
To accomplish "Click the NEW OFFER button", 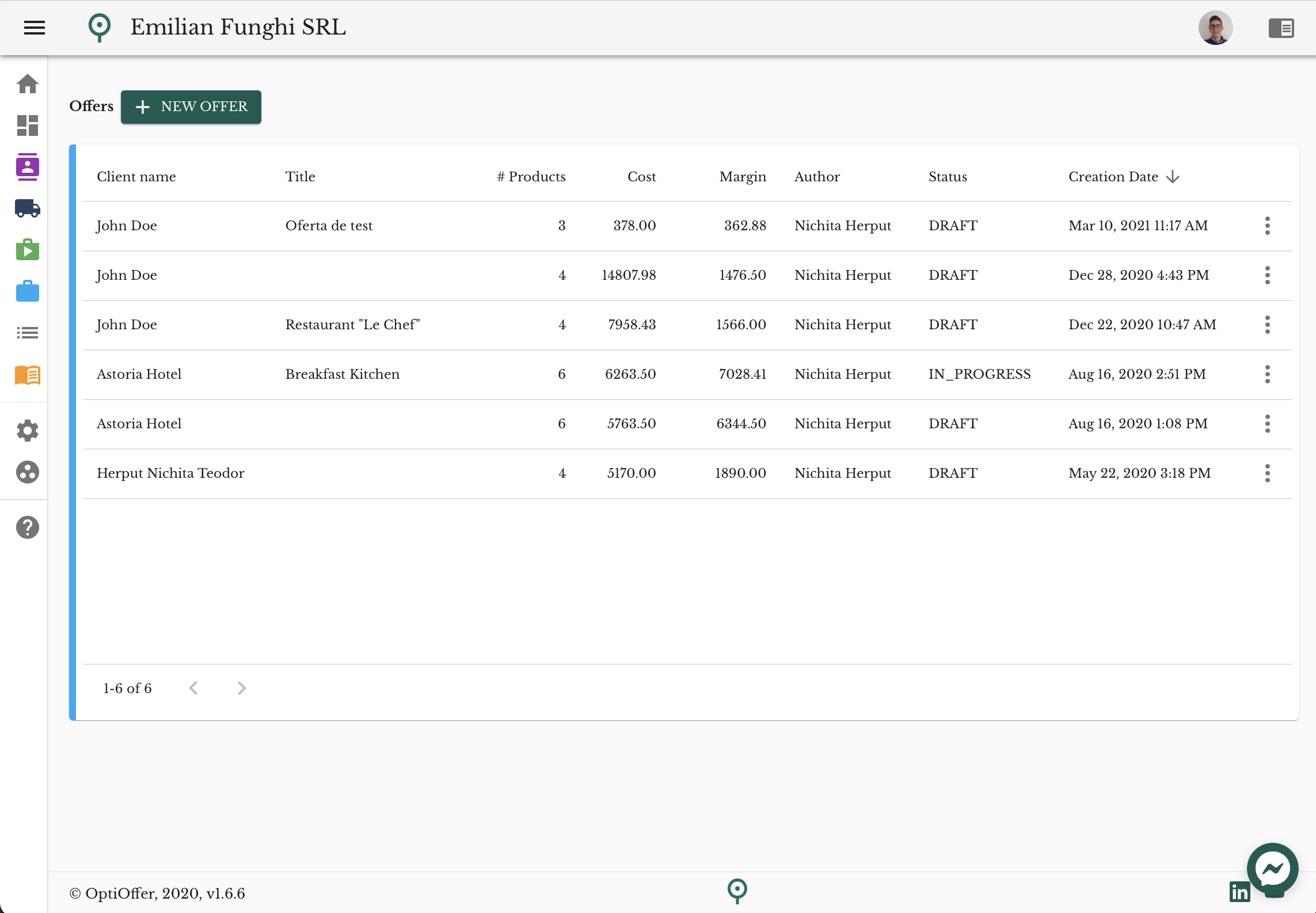I will pyautogui.click(x=191, y=106).
